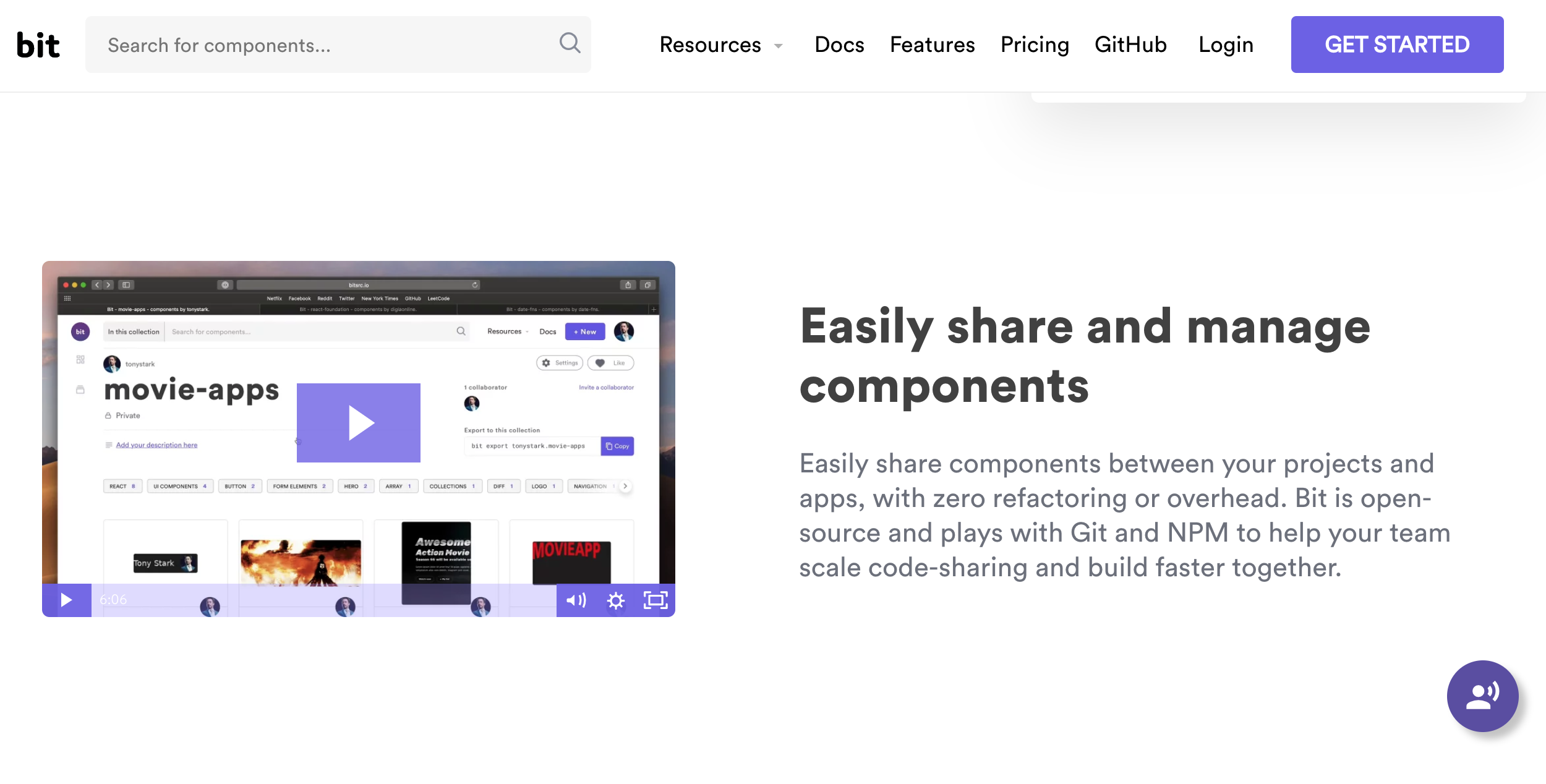The image size is (1546, 784).
Task: Click the Login link
Action: coord(1226,45)
